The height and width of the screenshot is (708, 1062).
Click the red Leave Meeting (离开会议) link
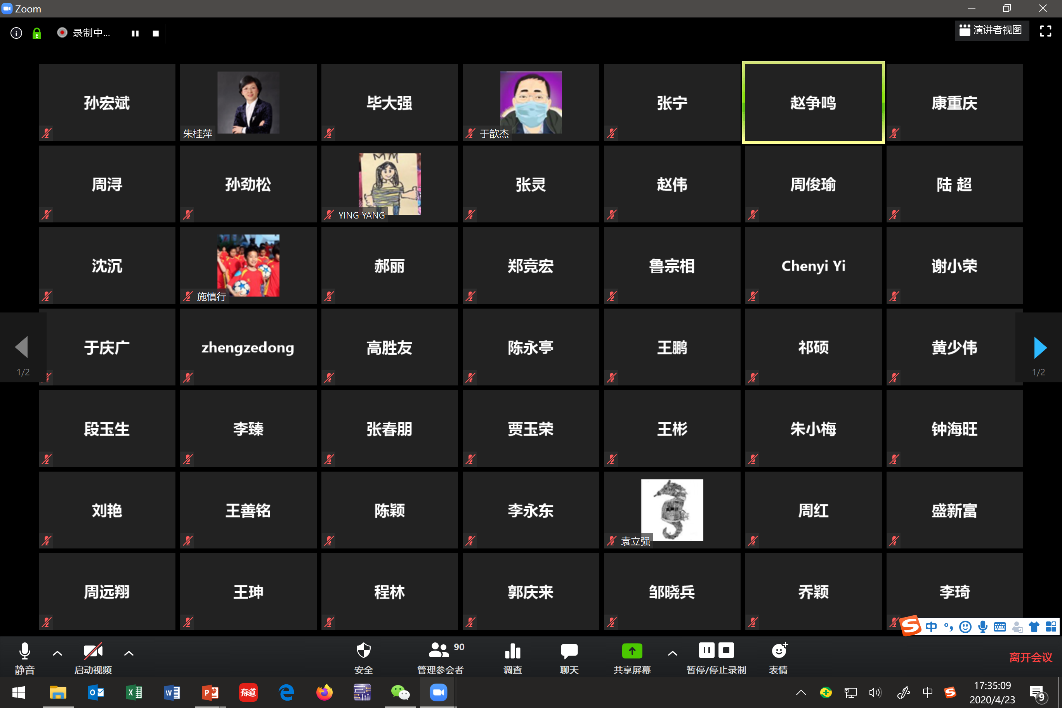[1030, 657]
